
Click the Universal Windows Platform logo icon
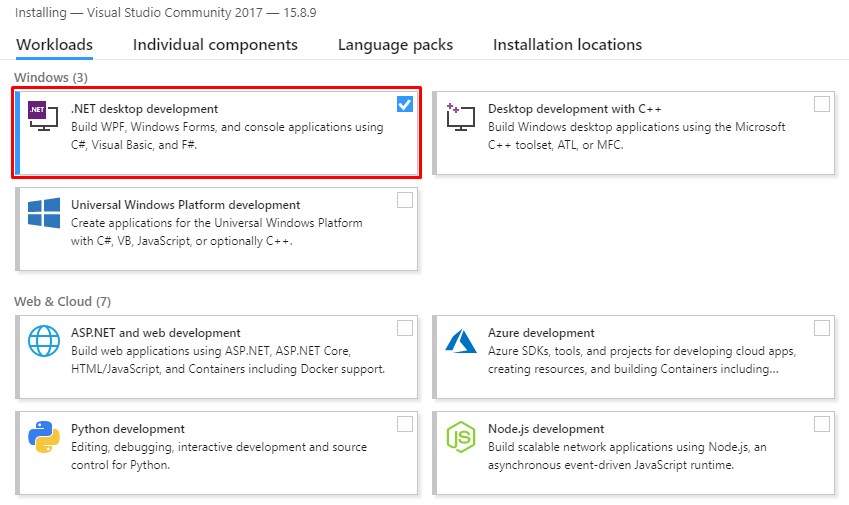click(44, 213)
